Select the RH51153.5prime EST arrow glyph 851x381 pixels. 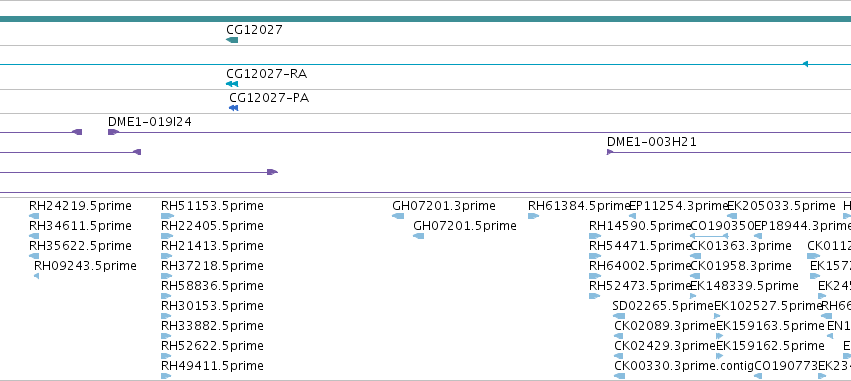click(167, 216)
